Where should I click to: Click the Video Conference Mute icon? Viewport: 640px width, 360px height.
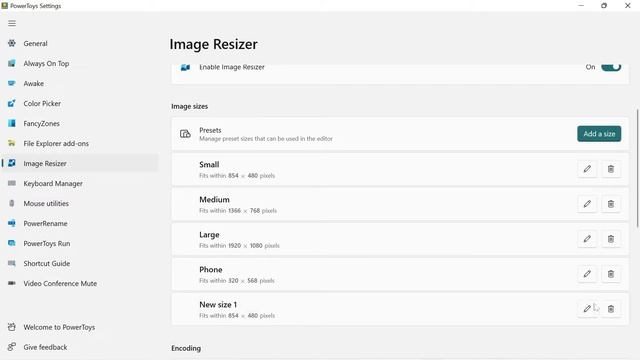point(12,283)
